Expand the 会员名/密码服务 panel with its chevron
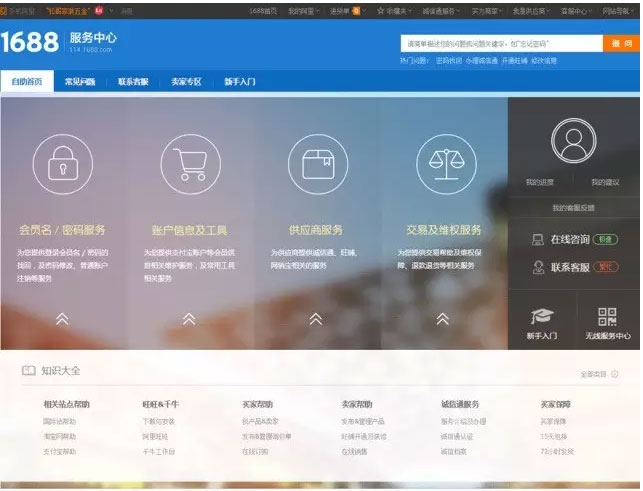This screenshot has height=491, width=643. 62,319
